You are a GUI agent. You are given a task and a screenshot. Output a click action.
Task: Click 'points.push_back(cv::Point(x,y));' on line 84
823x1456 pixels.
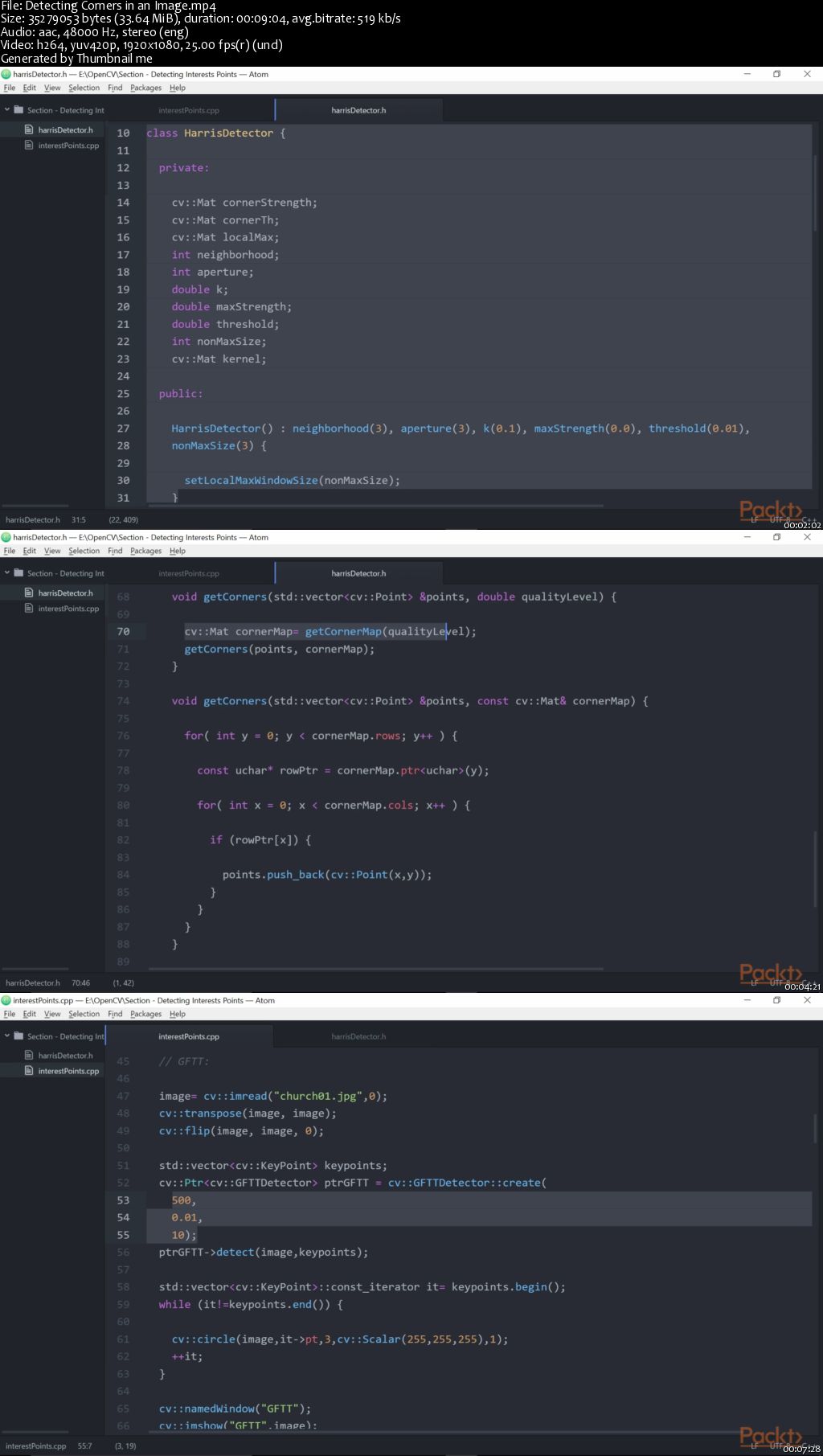click(327, 875)
